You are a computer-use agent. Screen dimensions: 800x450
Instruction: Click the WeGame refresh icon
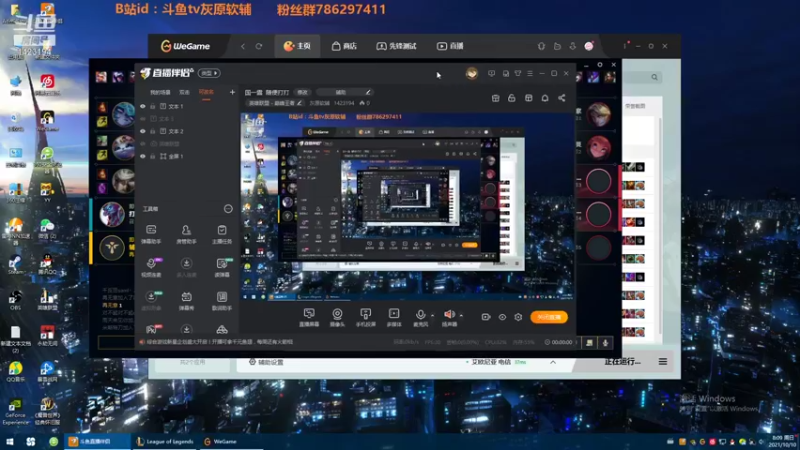pos(259,46)
